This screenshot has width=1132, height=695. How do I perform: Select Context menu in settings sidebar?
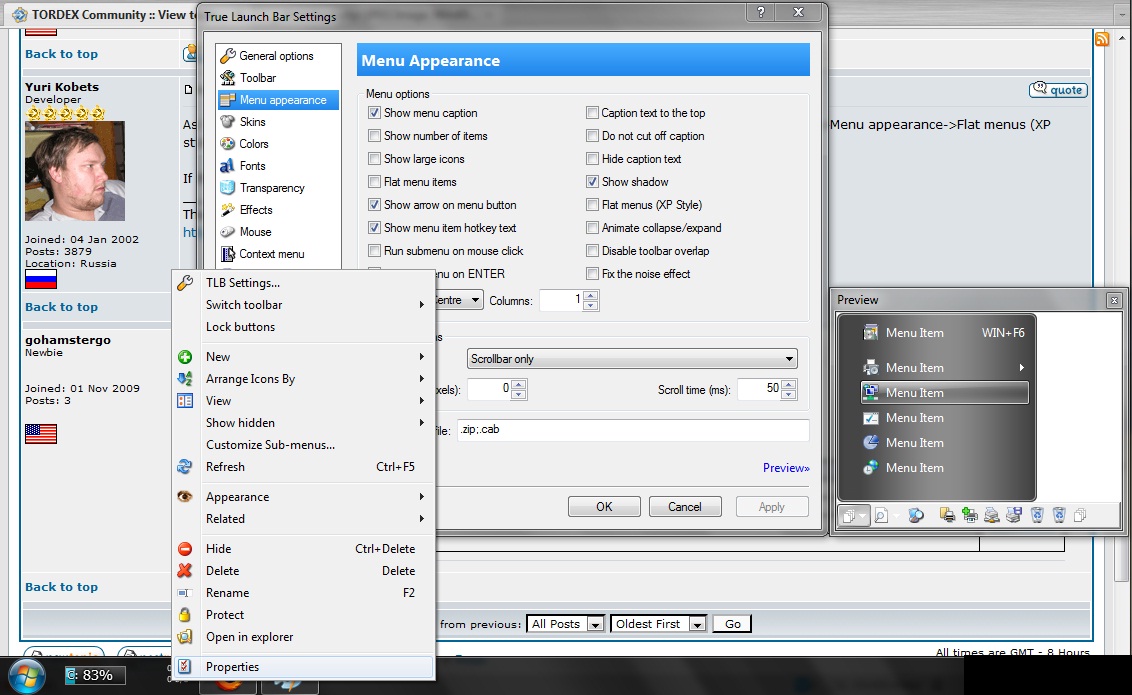[x=263, y=254]
